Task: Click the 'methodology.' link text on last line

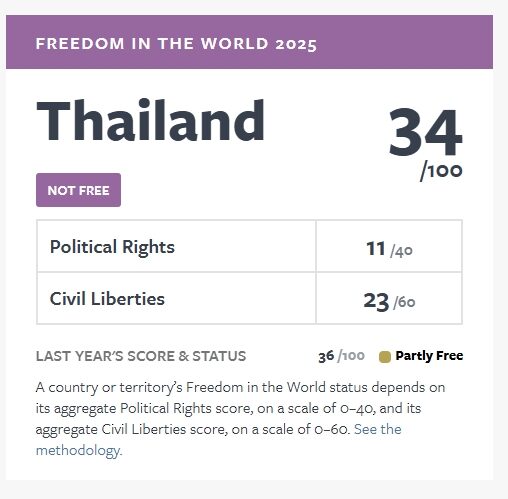Action: [79, 451]
